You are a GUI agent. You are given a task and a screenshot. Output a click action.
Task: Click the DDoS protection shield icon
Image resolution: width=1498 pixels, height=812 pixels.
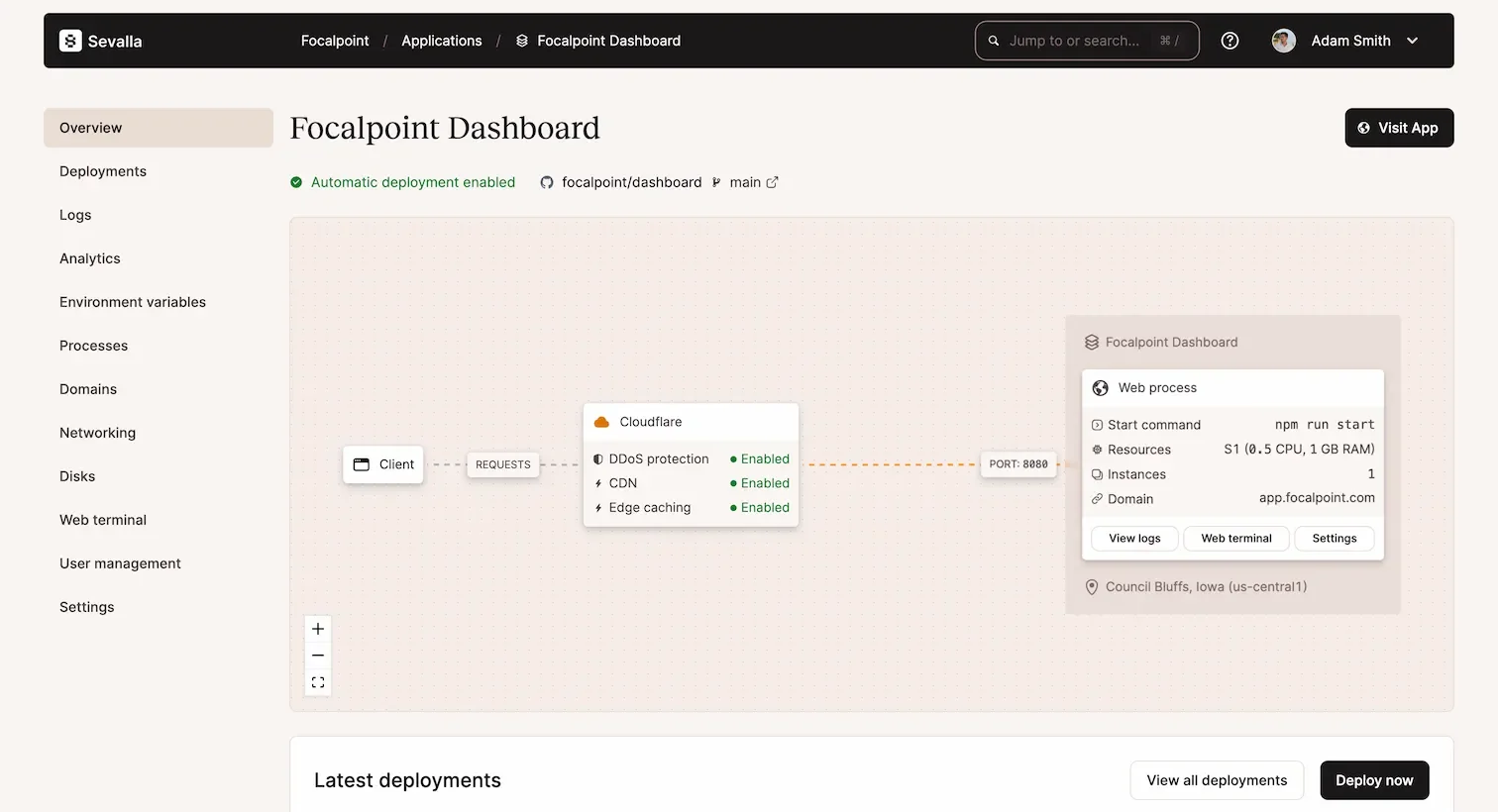[598, 459]
